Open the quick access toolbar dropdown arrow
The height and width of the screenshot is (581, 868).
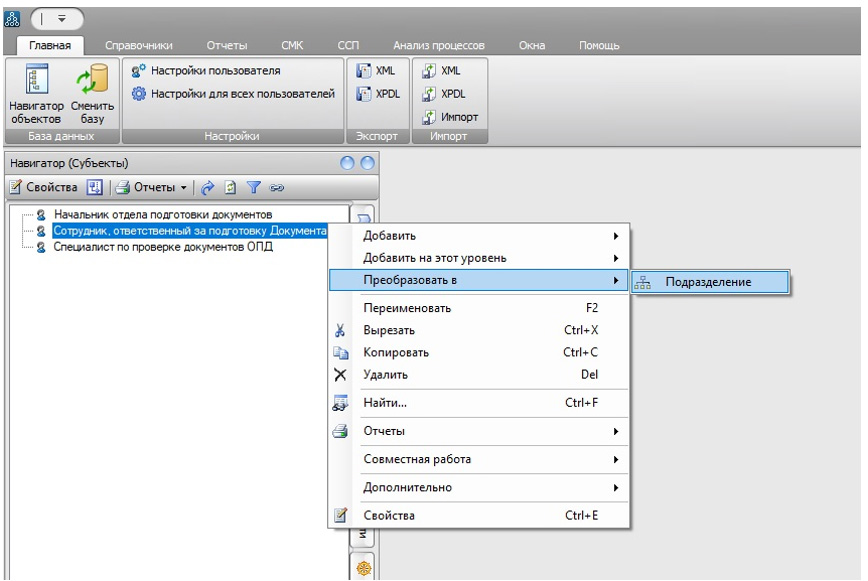point(61,17)
